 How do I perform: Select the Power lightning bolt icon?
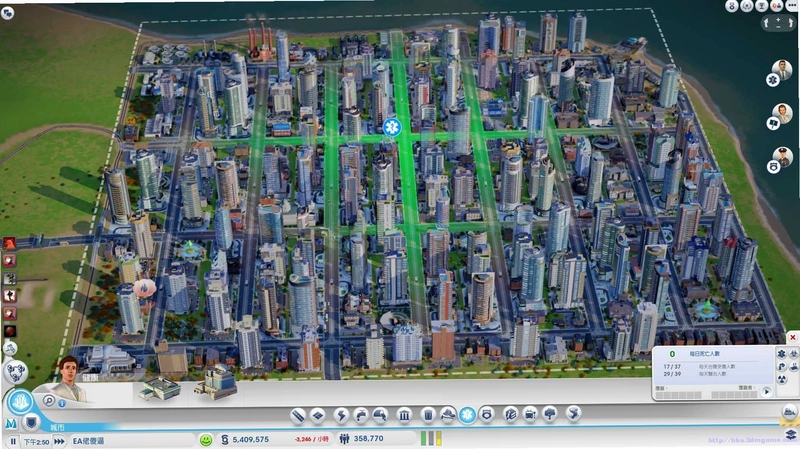point(341,415)
